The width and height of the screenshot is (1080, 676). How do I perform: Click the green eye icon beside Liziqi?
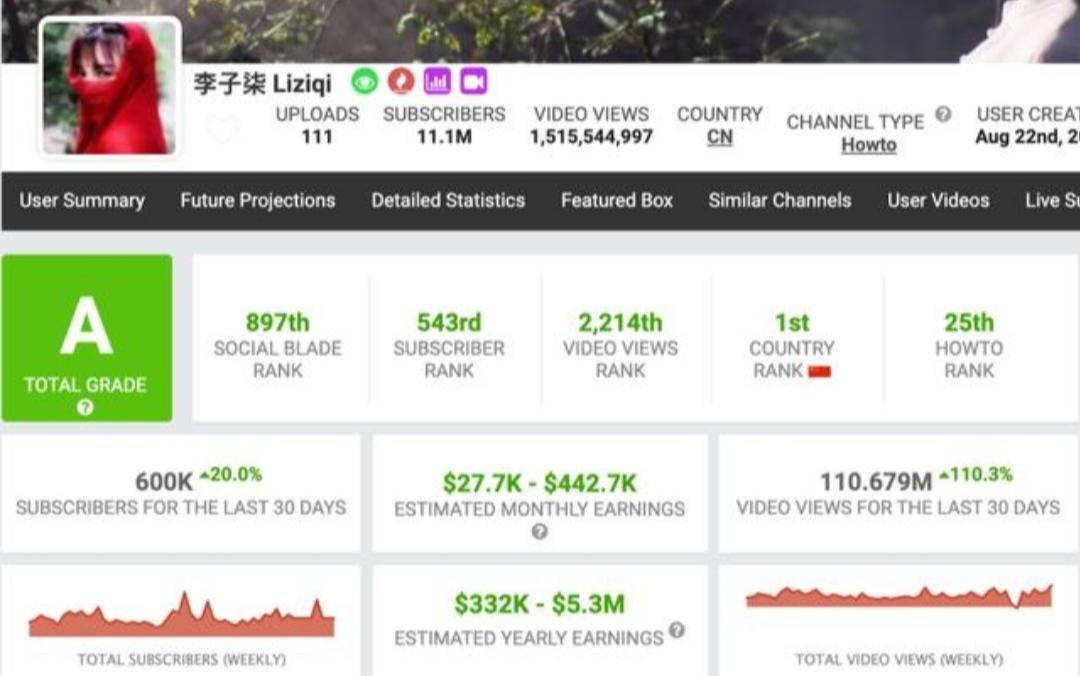coord(365,82)
